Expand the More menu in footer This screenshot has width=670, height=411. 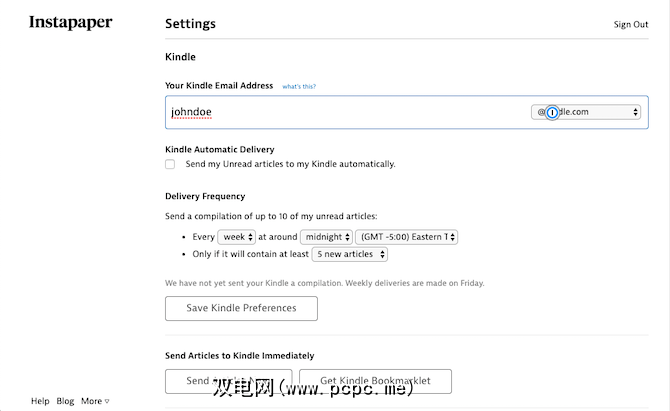pyautogui.click(x=95, y=401)
